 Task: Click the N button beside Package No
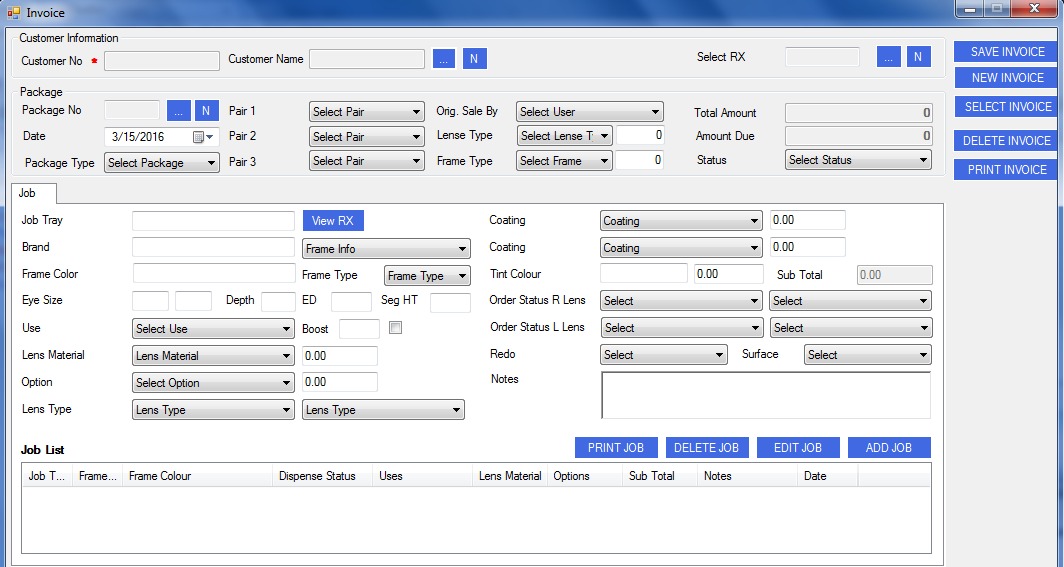(207, 110)
